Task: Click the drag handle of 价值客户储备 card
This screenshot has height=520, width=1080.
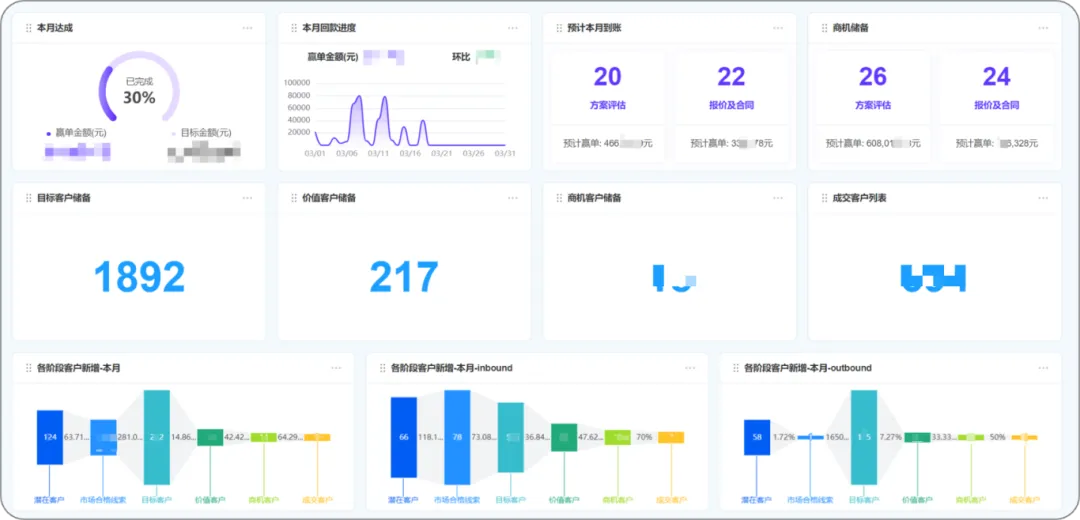Action: click(293, 198)
